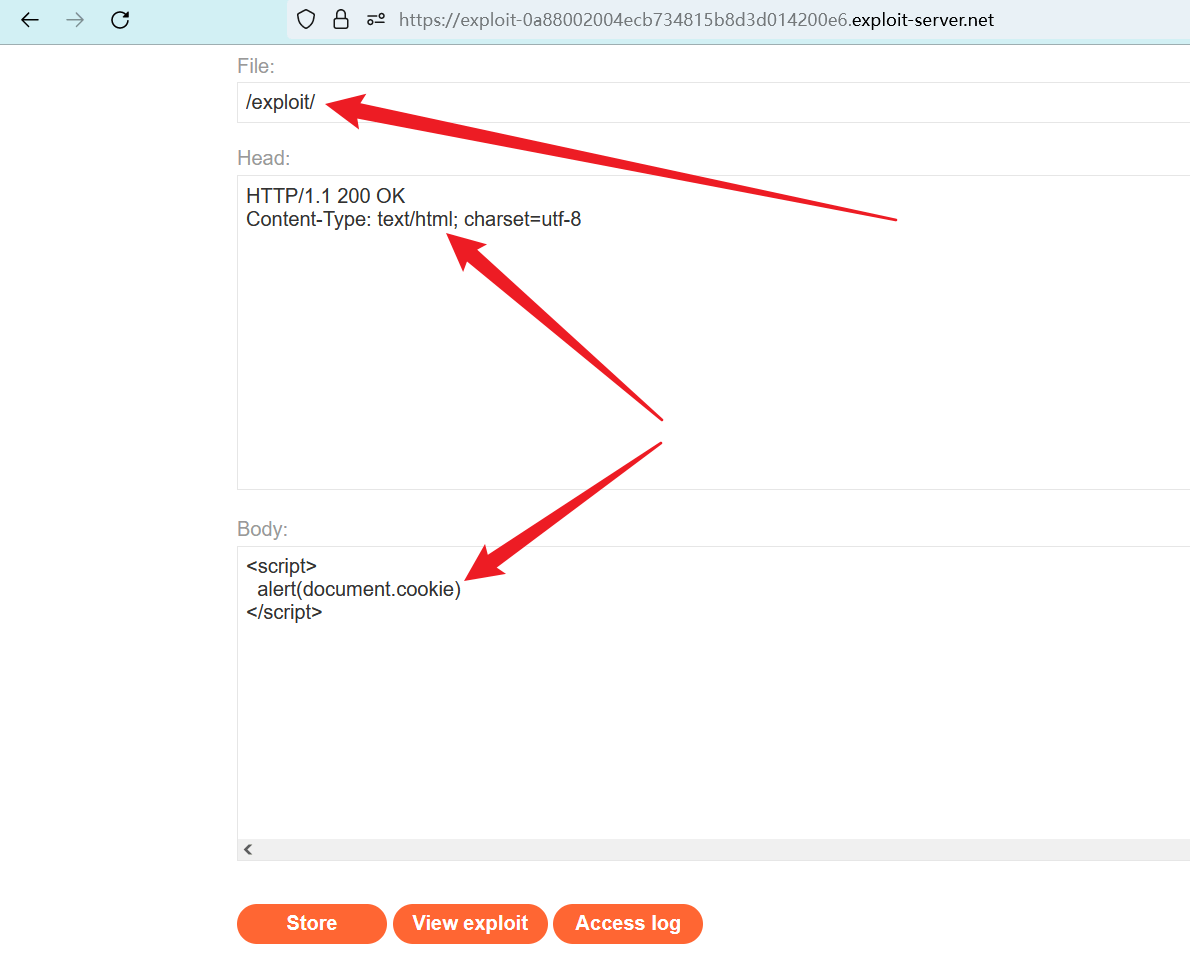The height and width of the screenshot is (958, 1190).
Task: Reload the page with the refresh icon
Action: [120, 20]
